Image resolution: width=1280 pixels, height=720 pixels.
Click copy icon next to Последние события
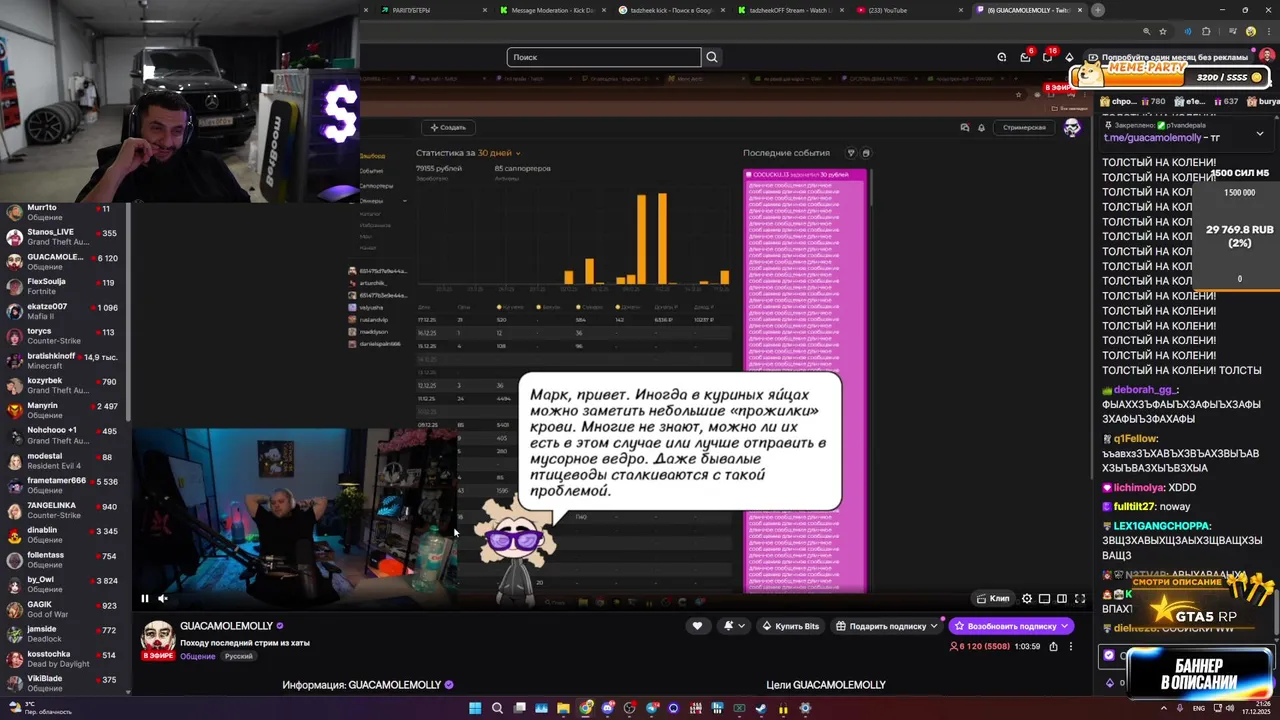pos(866,153)
